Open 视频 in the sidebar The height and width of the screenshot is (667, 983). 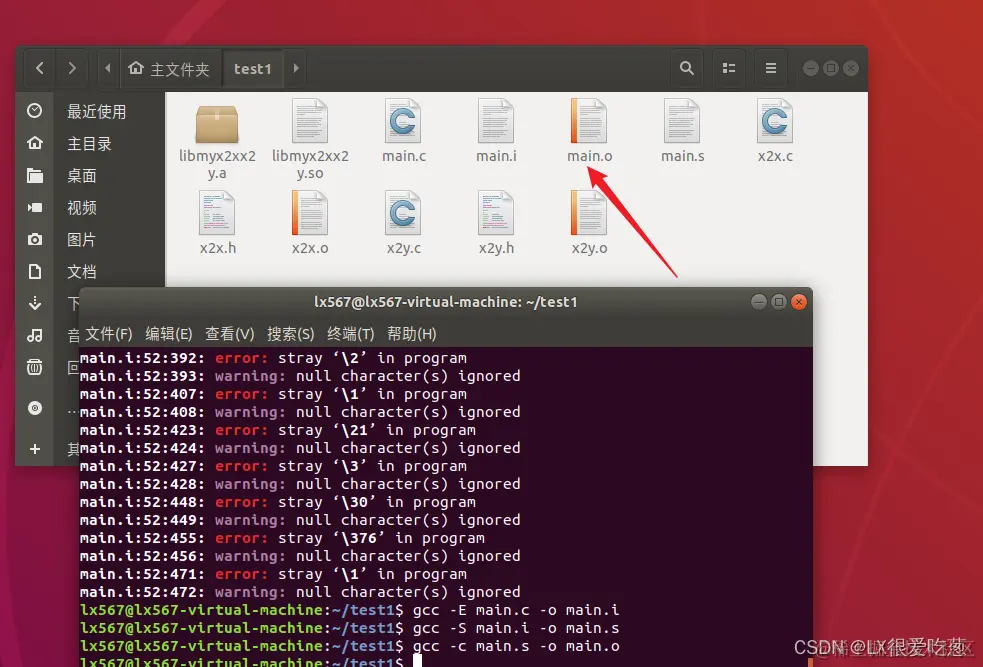click(81, 207)
